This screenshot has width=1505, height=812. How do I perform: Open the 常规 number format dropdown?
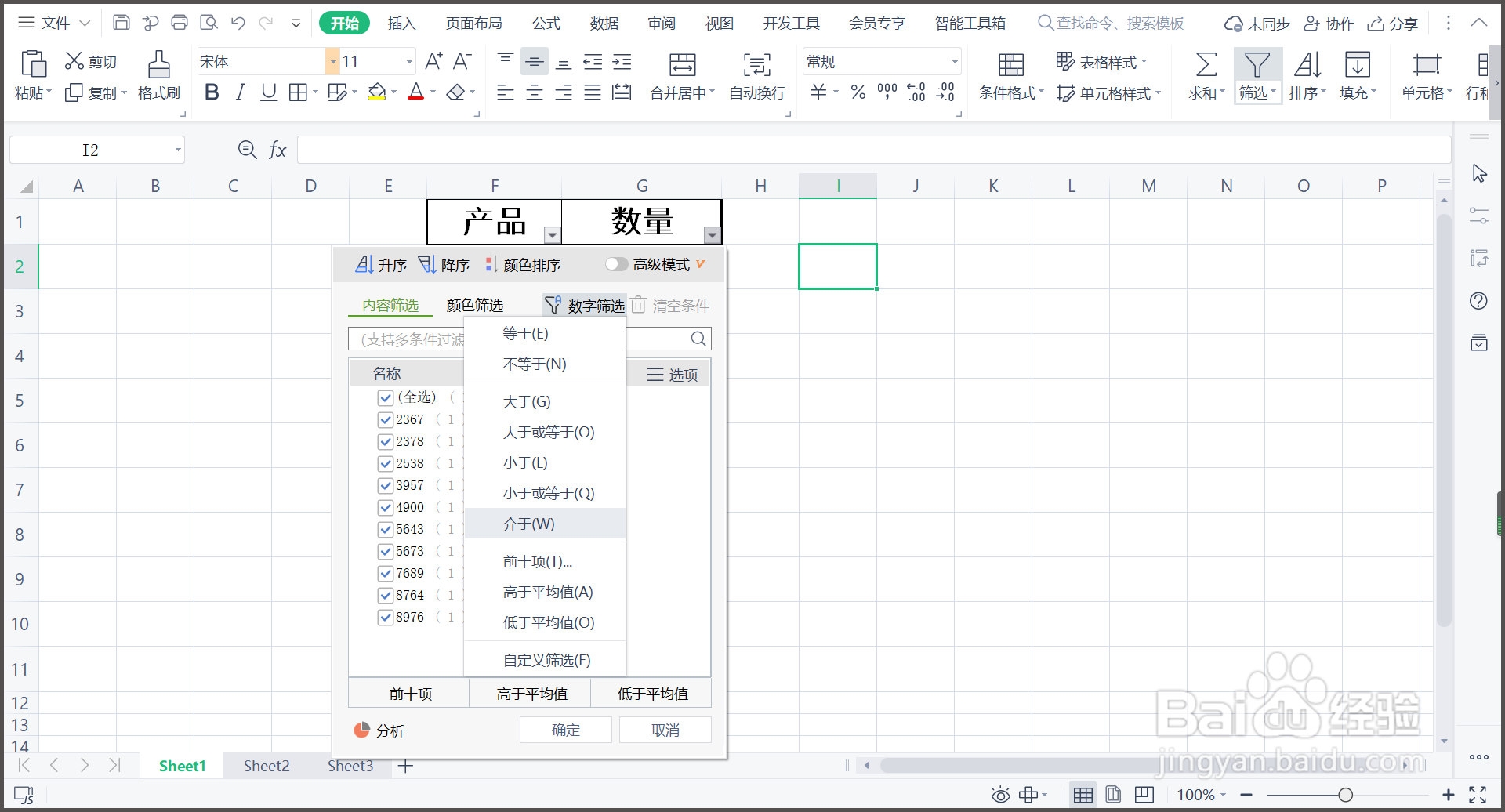(954, 61)
